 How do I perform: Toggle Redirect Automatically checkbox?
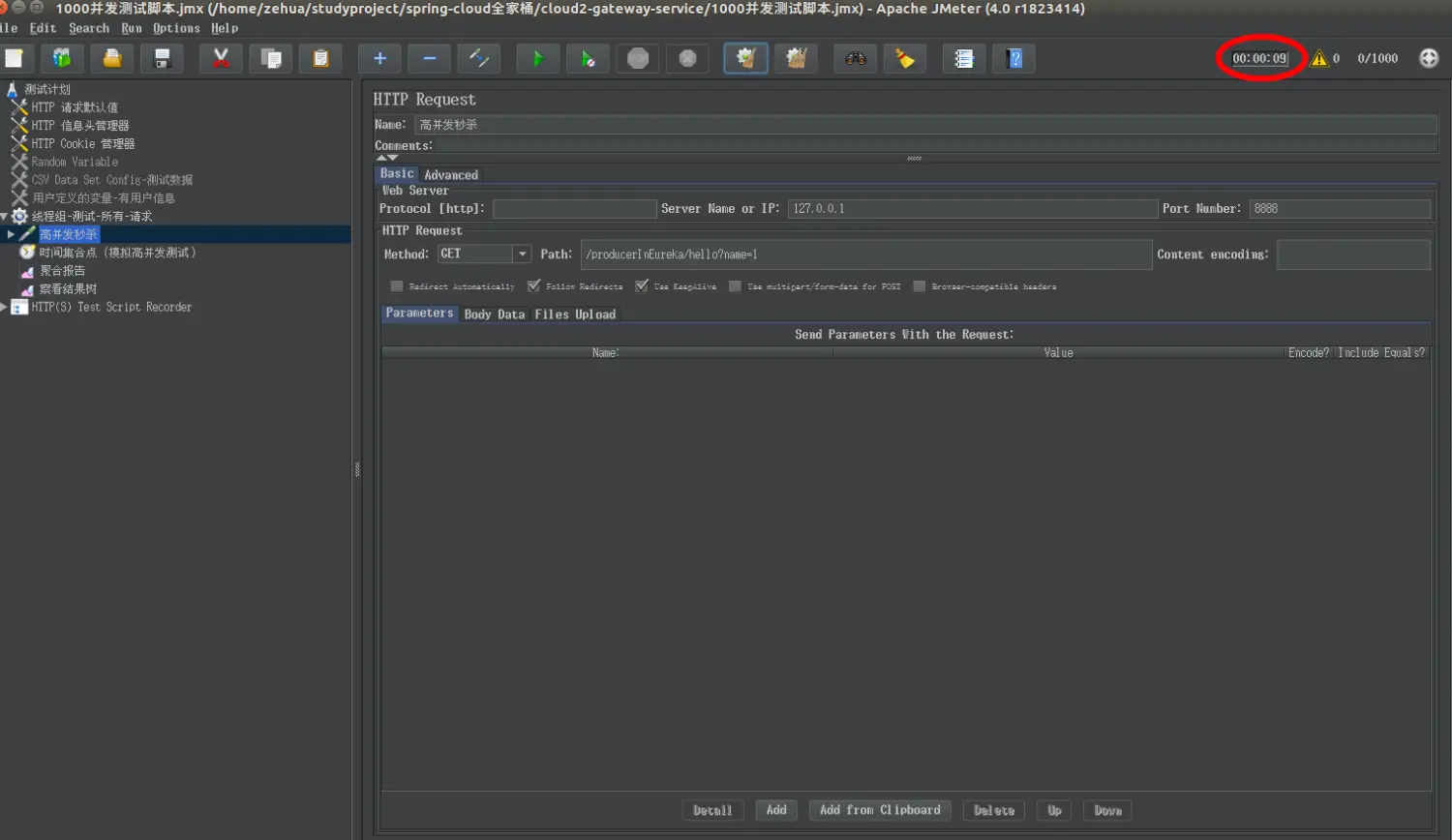pyautogui.click(x=396, y=286)
